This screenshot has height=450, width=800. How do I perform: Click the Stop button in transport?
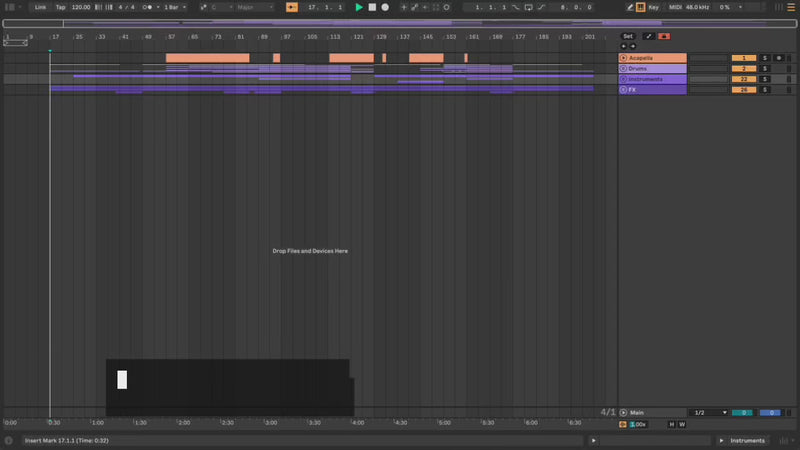(x=372, y=7)
